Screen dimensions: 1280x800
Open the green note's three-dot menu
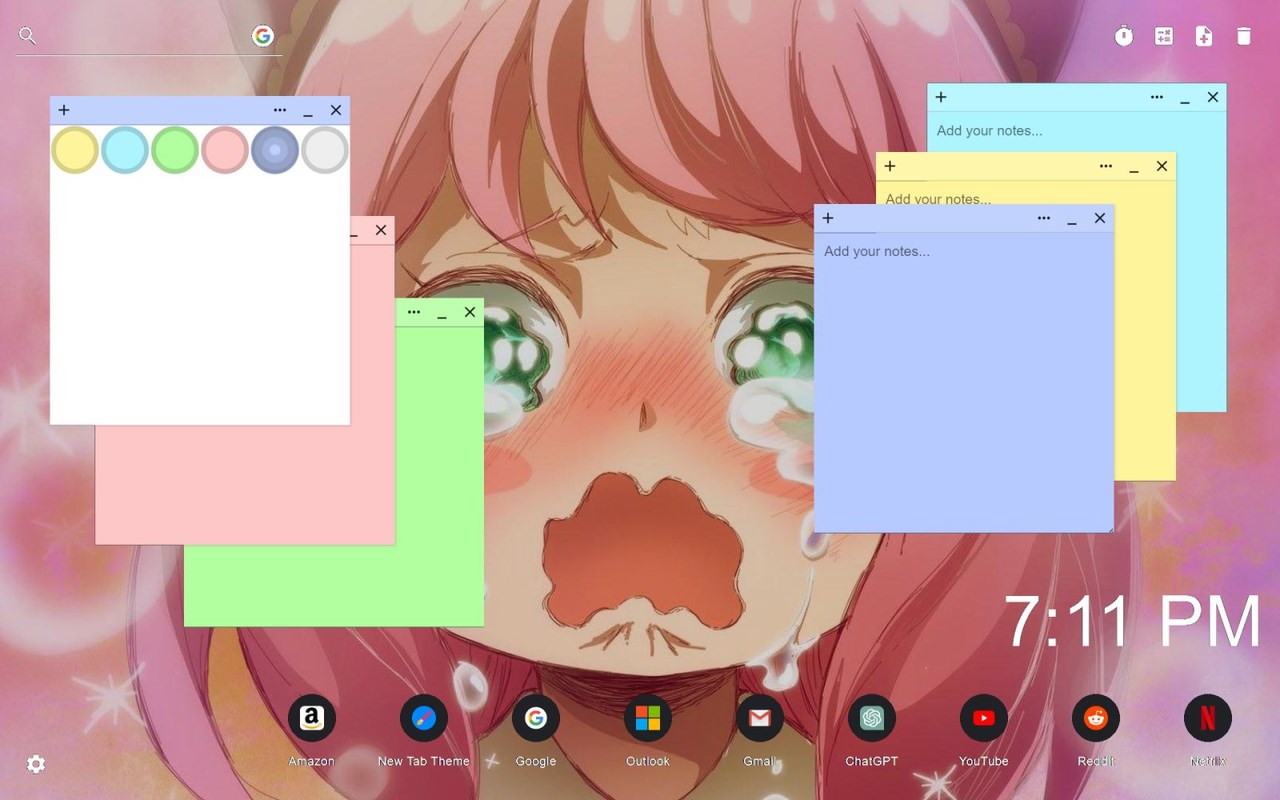[414, 312]
